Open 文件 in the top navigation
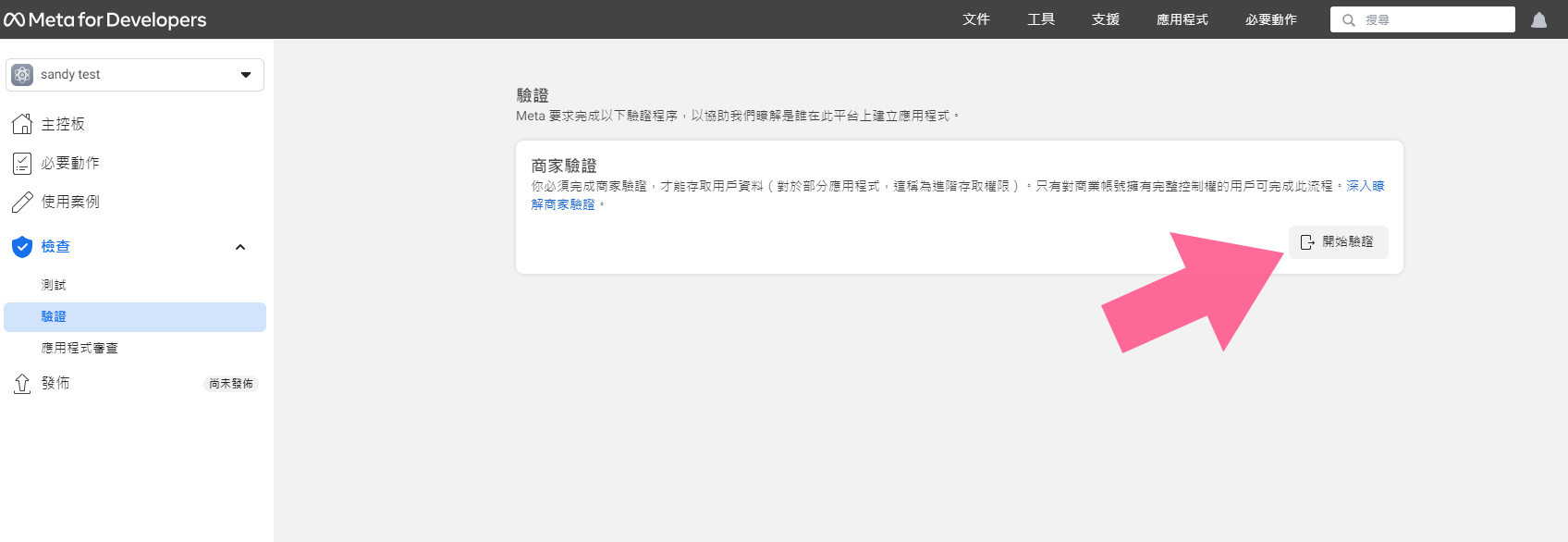This screenshot has height=542, width=1568. [976, 19]
